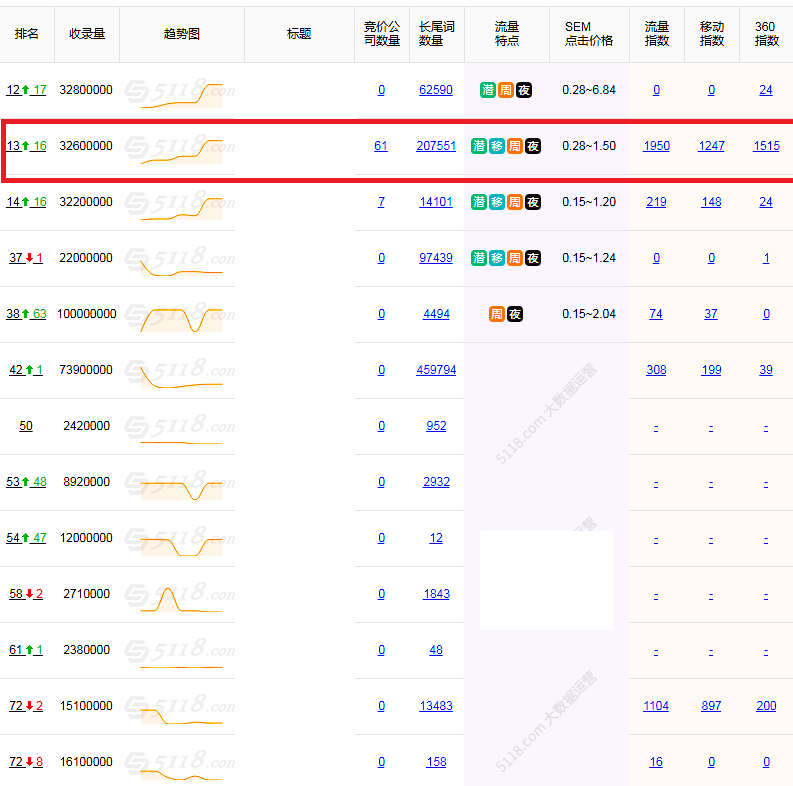Click the black 夜 badge in the 4494 row

pyautogui.click(x=515, y=314)
